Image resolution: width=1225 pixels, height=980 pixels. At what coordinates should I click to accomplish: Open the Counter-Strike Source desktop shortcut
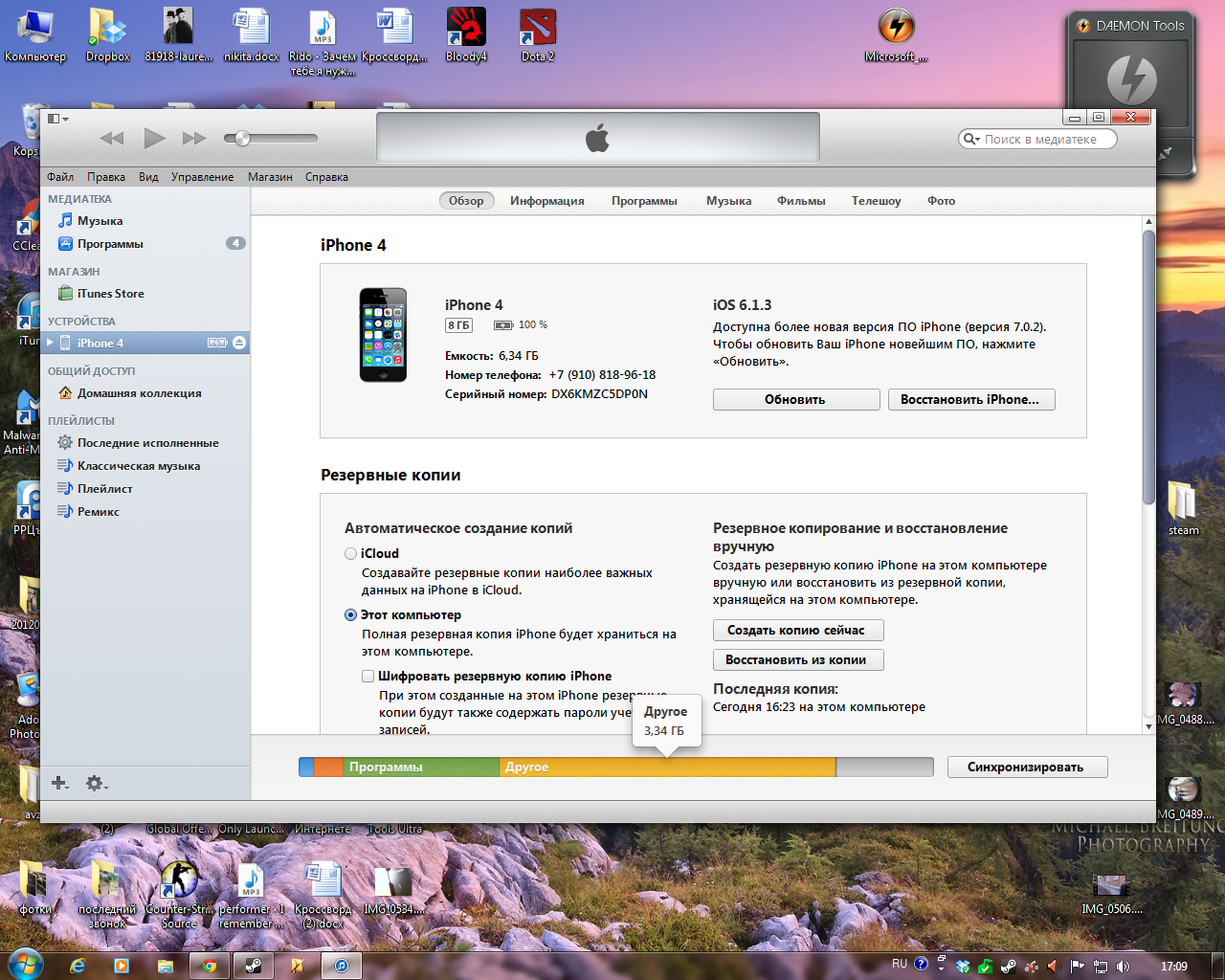click(179, 895)
